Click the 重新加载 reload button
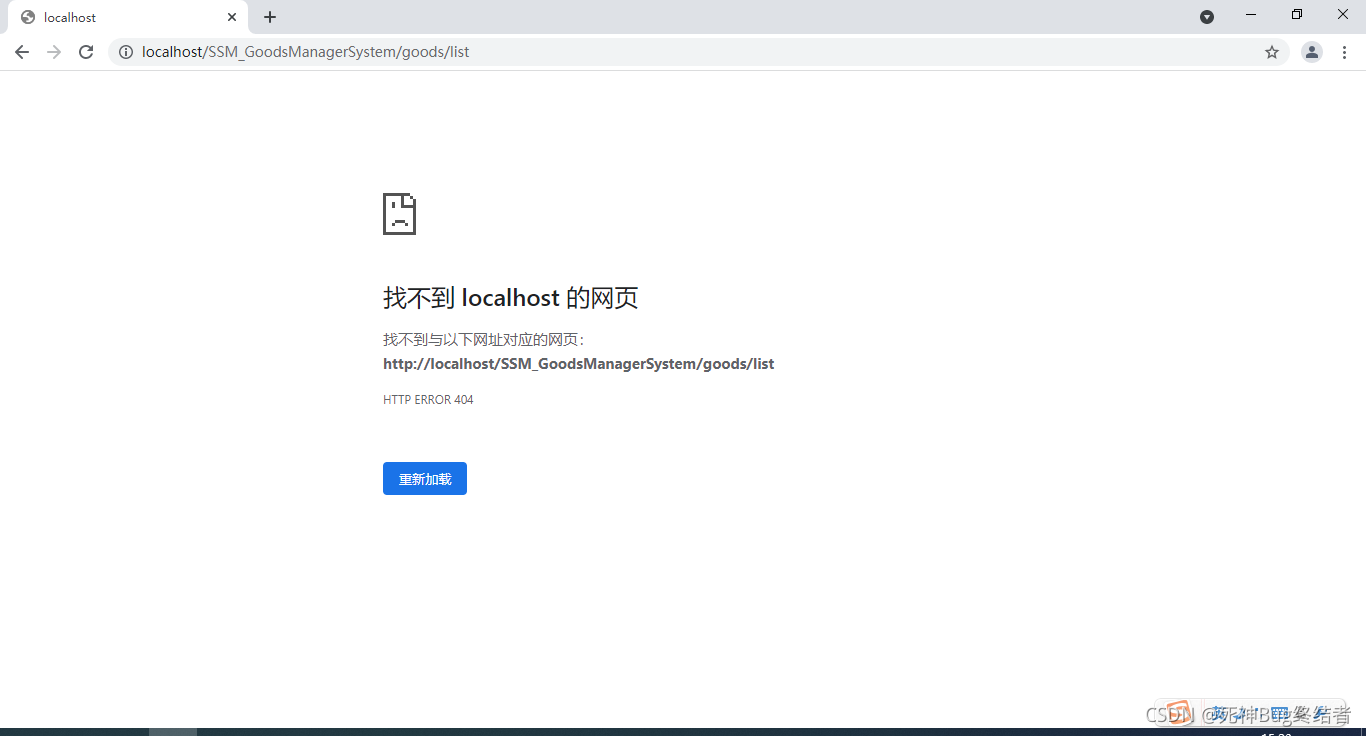Viewport: 1366px width, 736px height. [x=424, y=478]
